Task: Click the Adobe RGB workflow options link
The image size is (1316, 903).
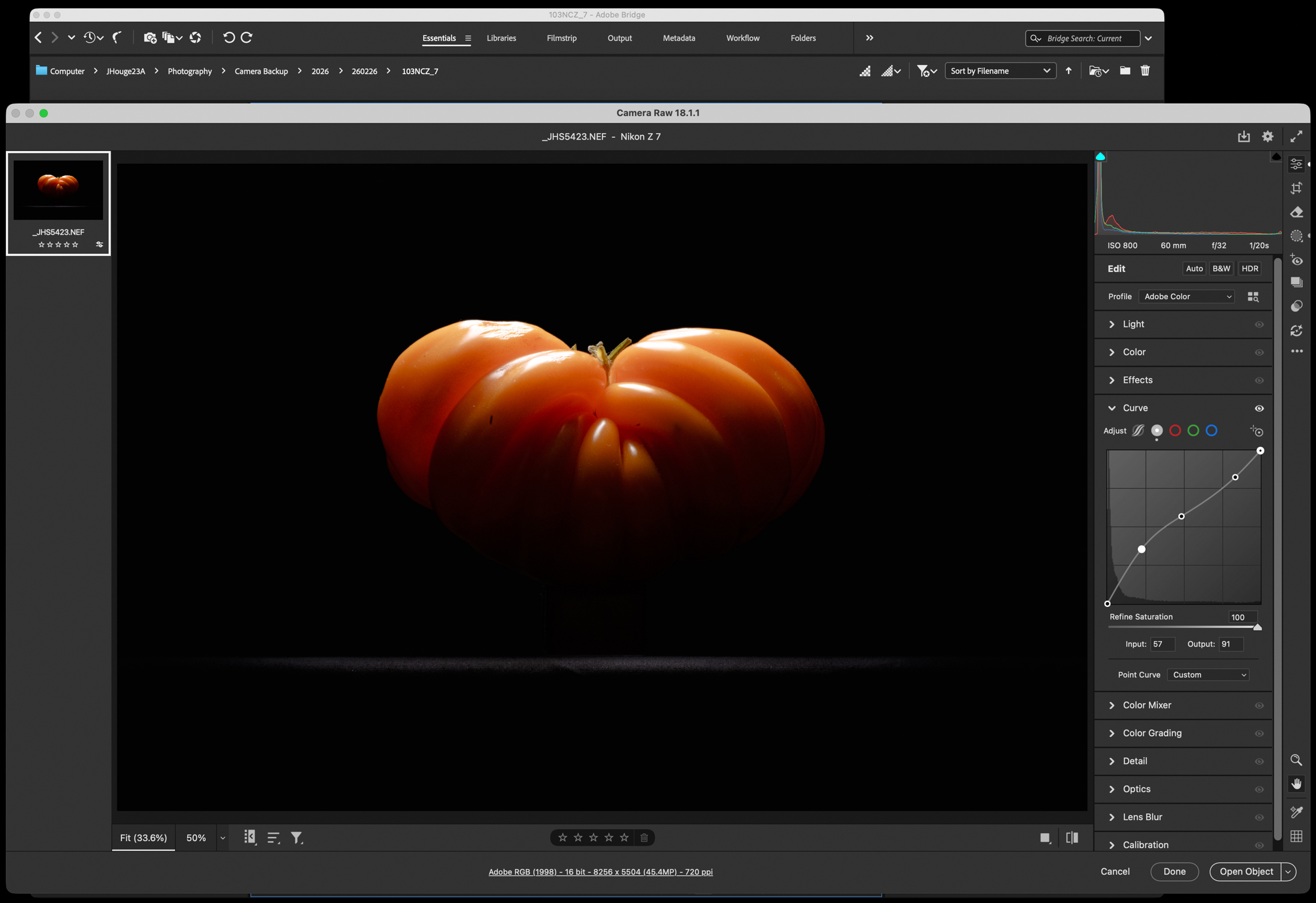Action: click(600, 872)
